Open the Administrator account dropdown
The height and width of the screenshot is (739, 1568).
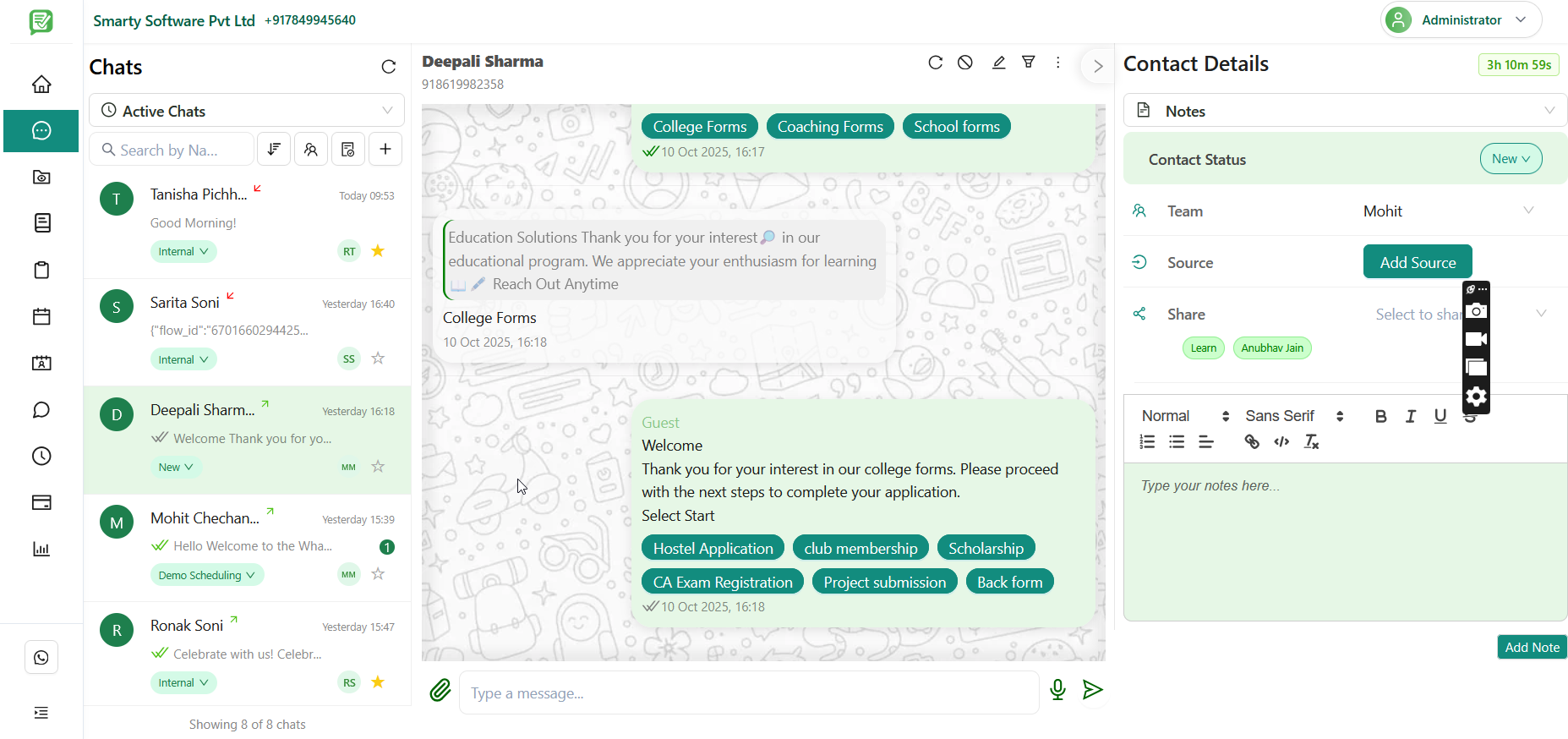tap(1461, 19)
